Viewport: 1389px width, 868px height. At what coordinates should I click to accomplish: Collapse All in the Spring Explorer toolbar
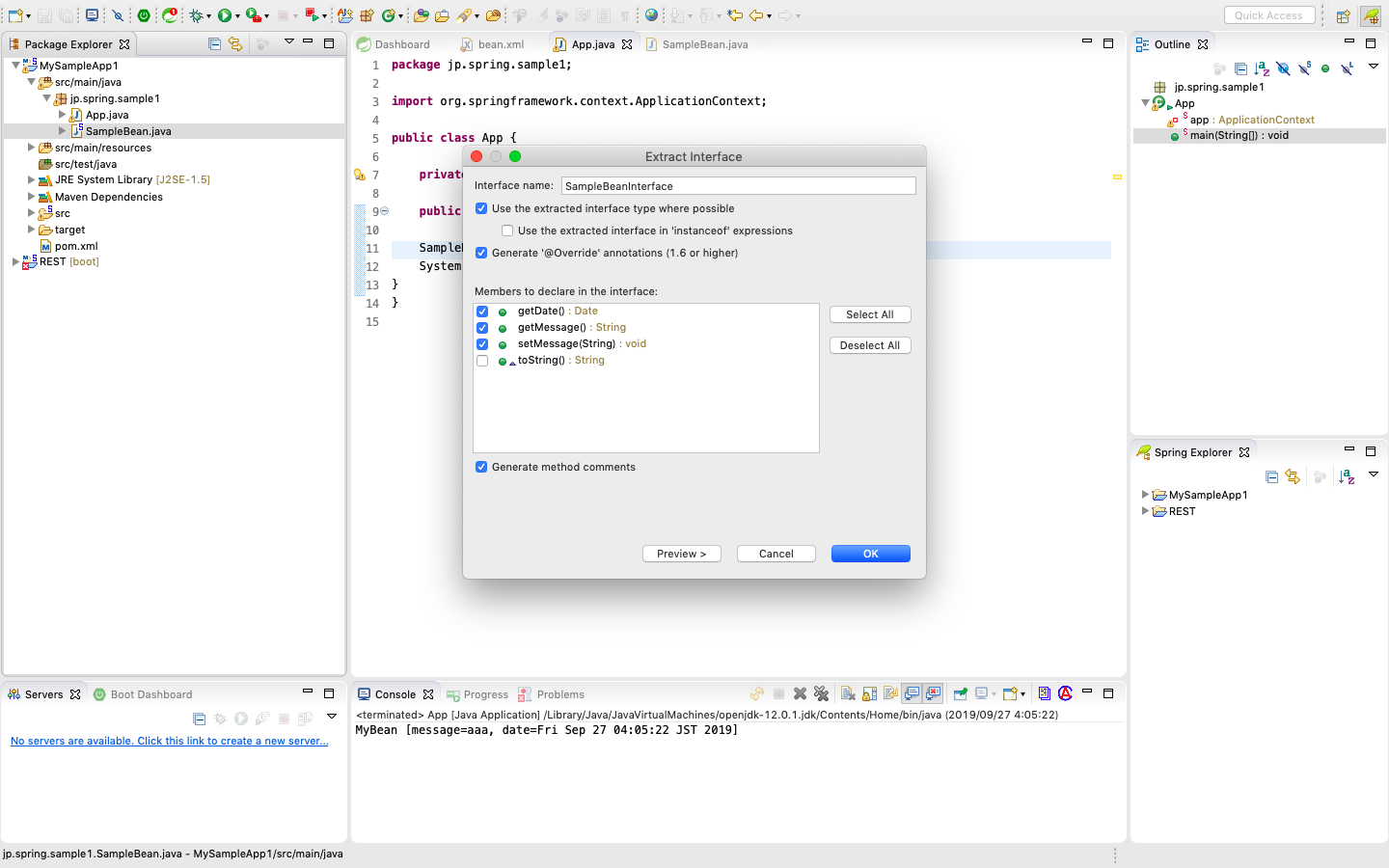1271,476
